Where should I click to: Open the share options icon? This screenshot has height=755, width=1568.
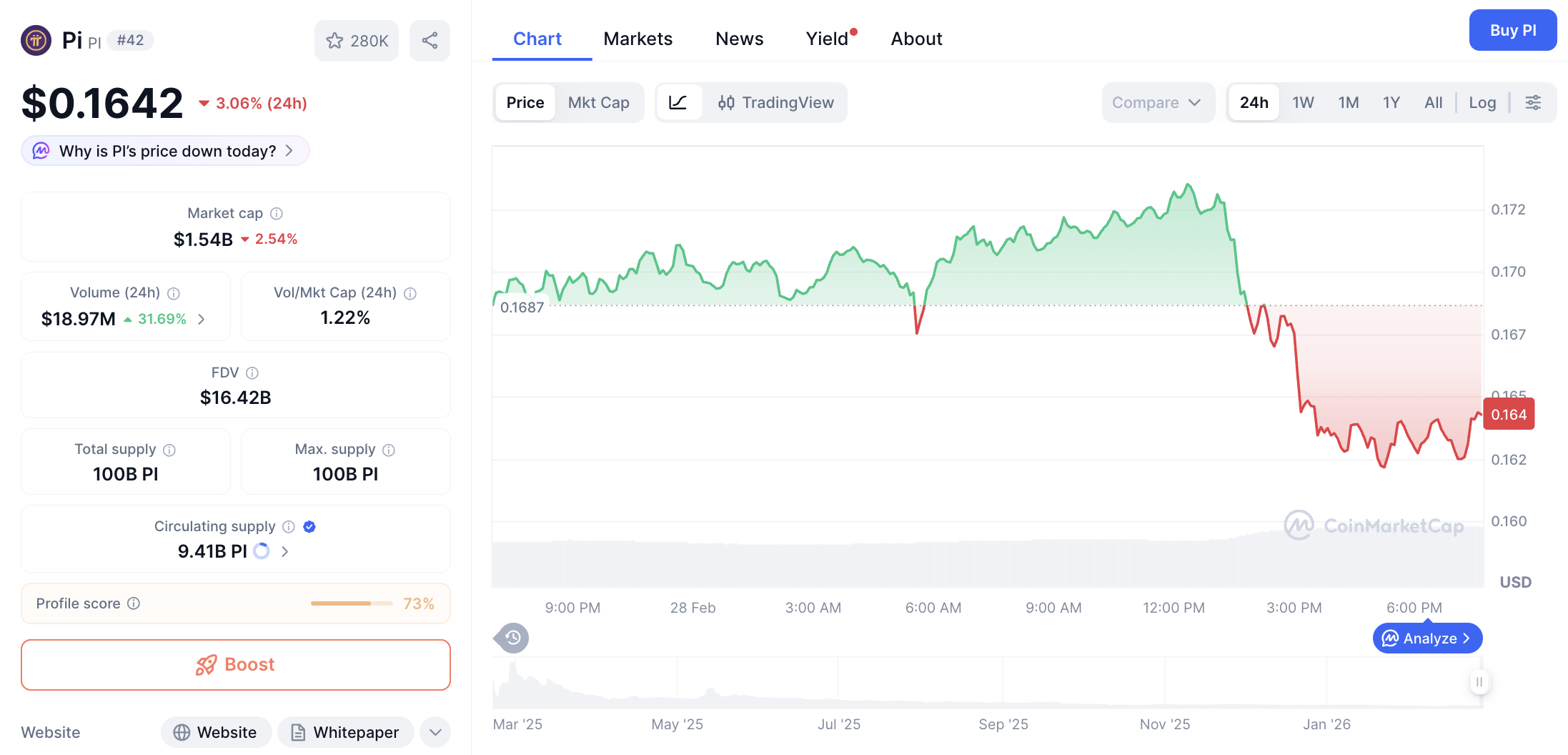[429, 41]
